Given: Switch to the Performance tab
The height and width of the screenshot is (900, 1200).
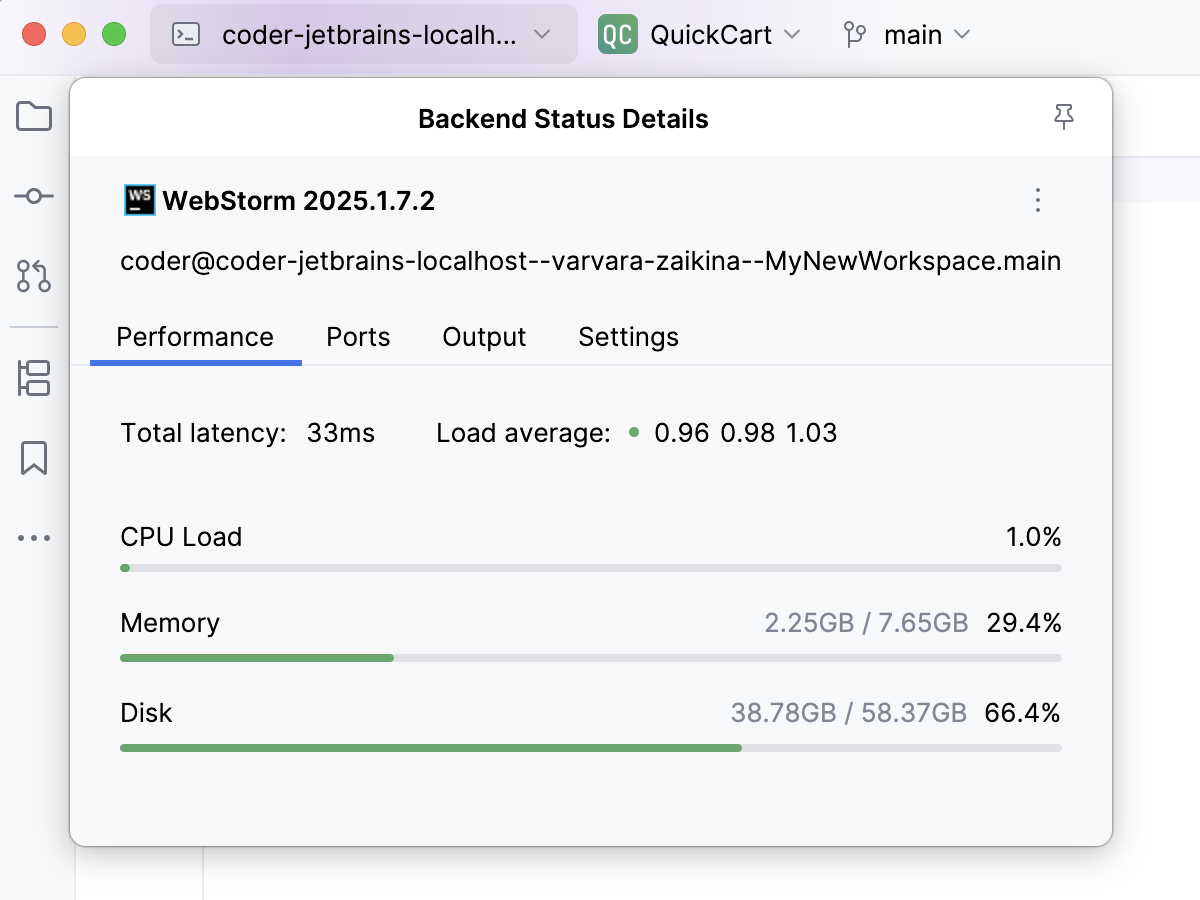Looking at the screenshot, I should point(195,337).
